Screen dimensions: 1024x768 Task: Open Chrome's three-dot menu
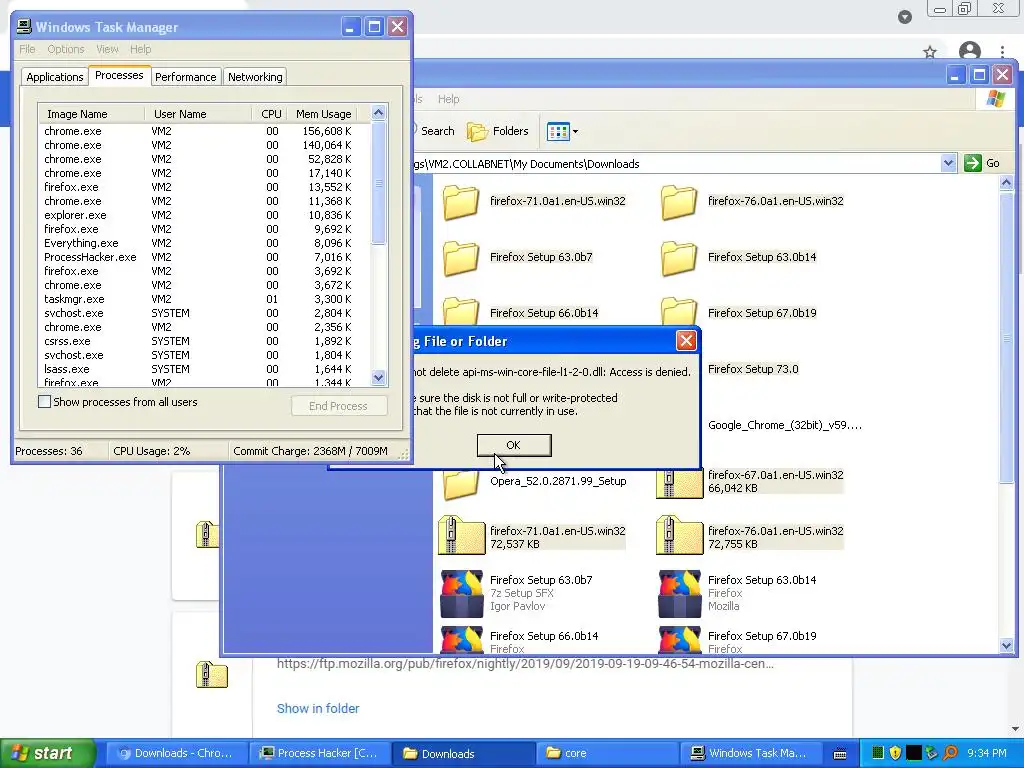pyautogui.click(x=1002, y=52)
